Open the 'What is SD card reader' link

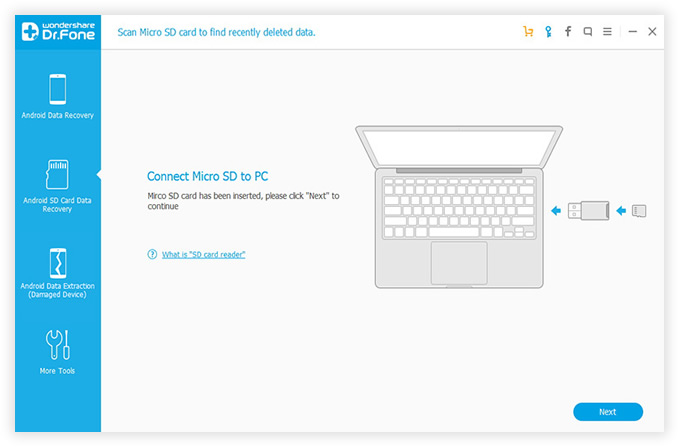click(x=204, y=255)
